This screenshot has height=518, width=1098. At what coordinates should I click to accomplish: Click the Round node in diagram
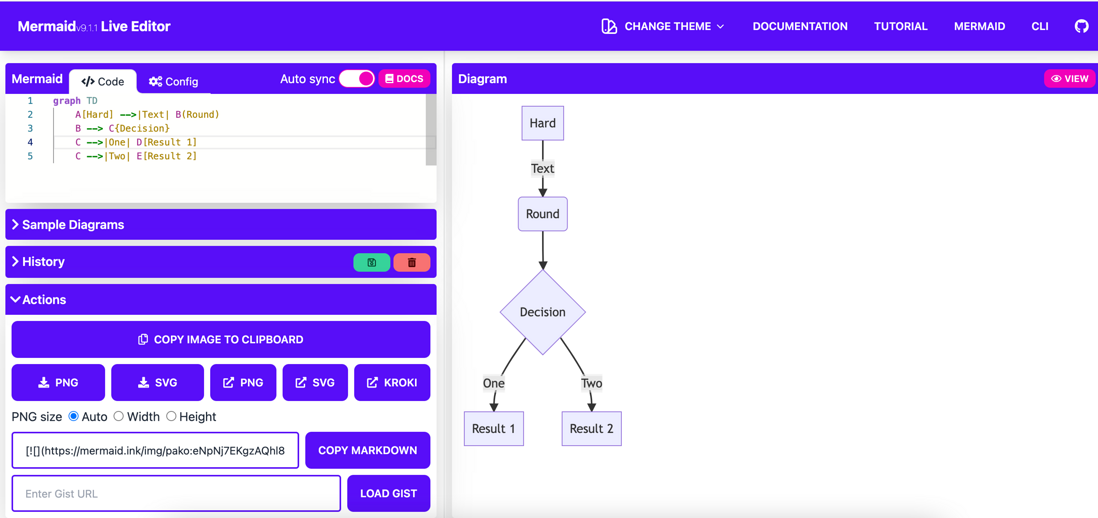coord(543,214)
